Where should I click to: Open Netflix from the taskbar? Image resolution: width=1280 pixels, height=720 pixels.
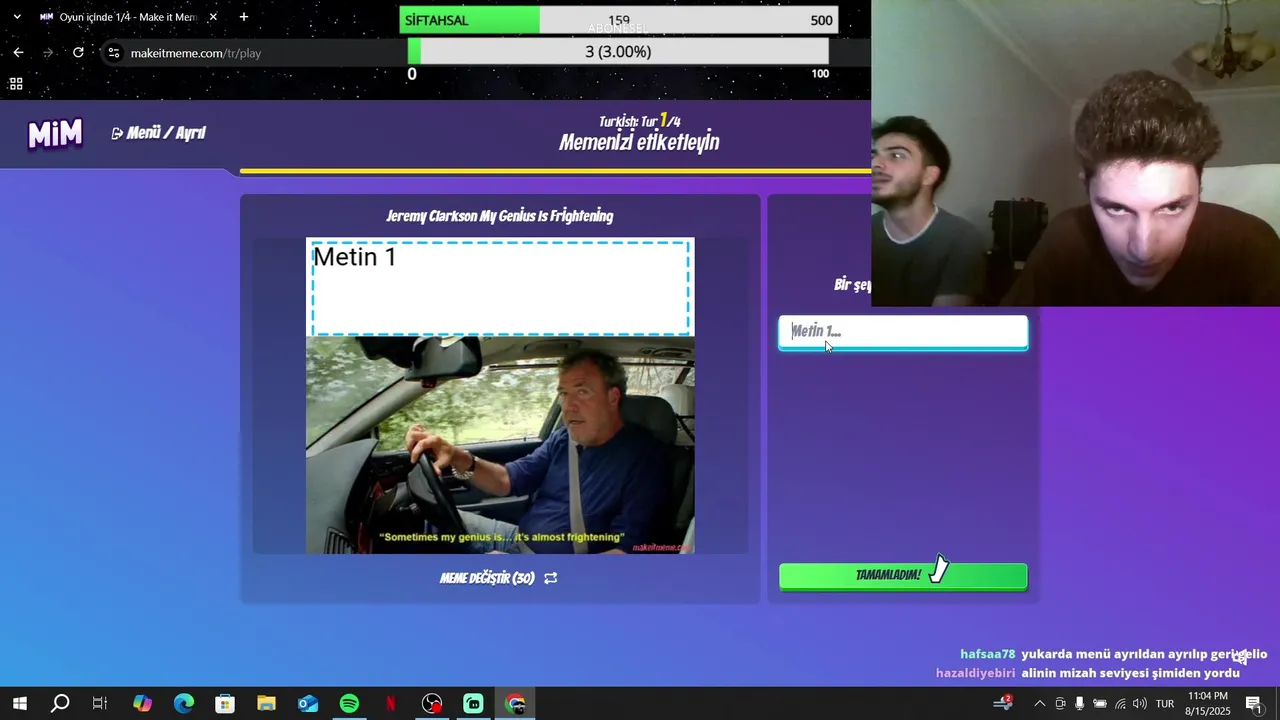391,704
